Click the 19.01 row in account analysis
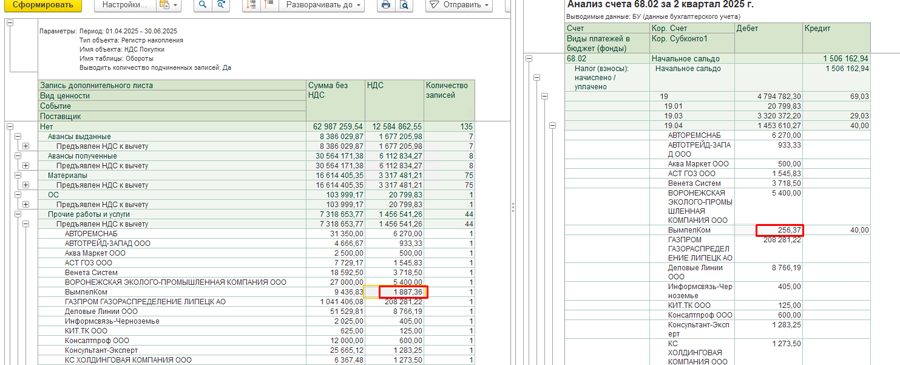Image resolution: width=900 pixels, height=365 pixels. coord(673,106)
